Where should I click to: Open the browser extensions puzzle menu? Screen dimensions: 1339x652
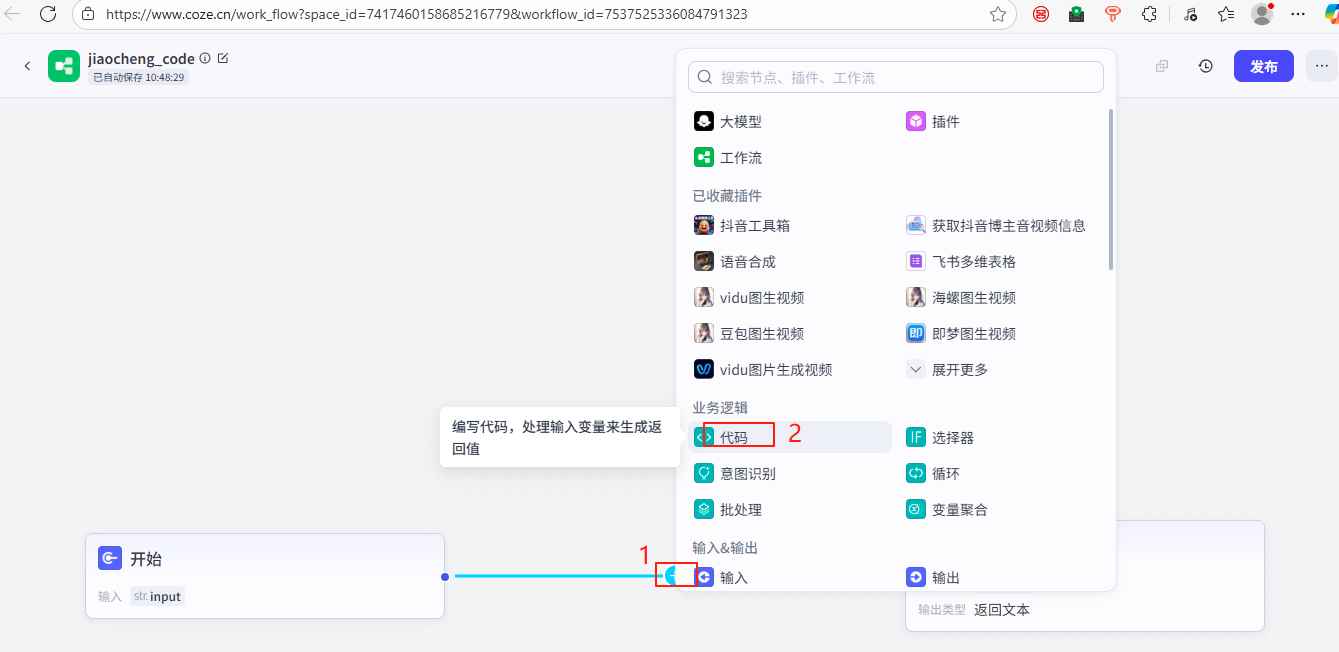click(1149, 14)
